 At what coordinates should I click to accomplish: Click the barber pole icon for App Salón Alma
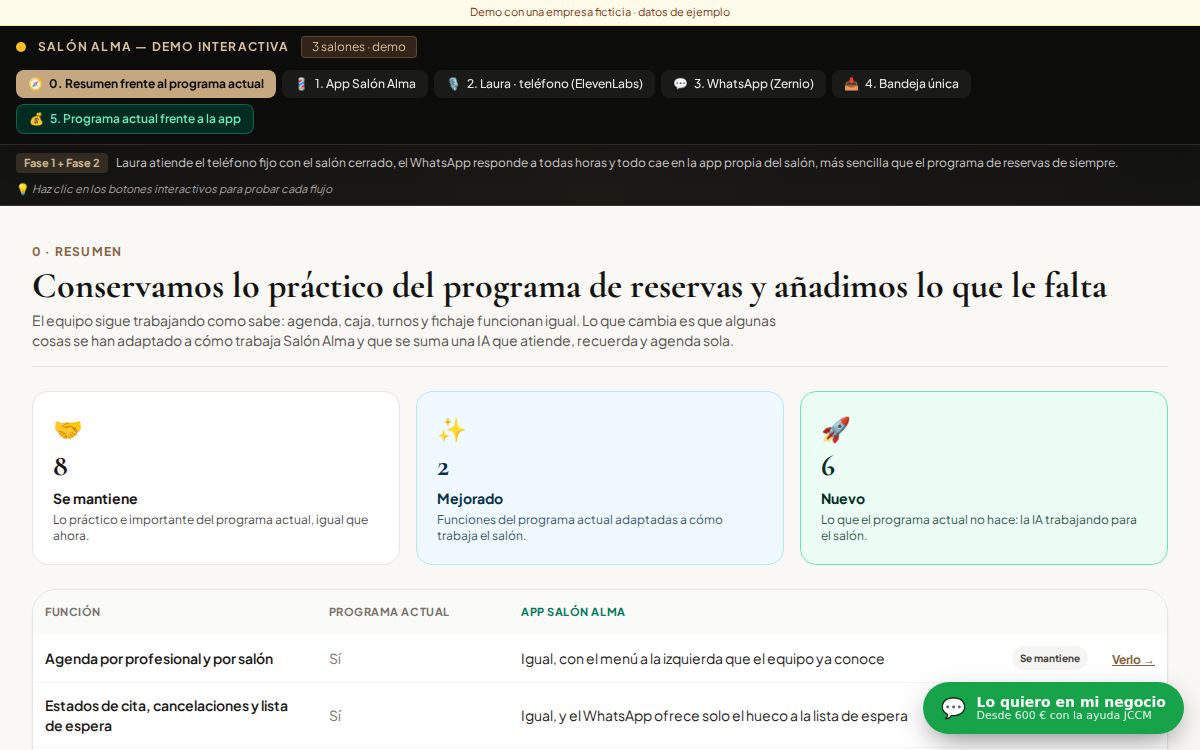tap(301, 84)
